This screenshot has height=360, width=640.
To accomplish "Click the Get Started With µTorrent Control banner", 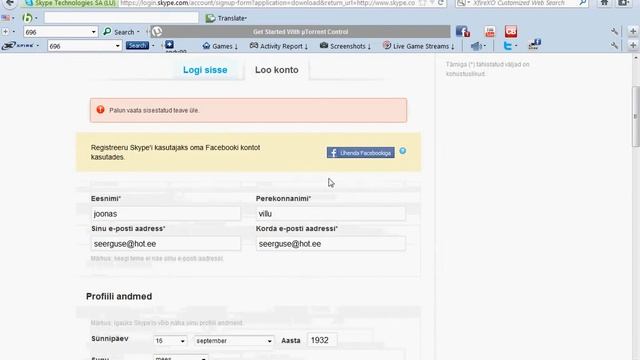I will pos(300,31).
